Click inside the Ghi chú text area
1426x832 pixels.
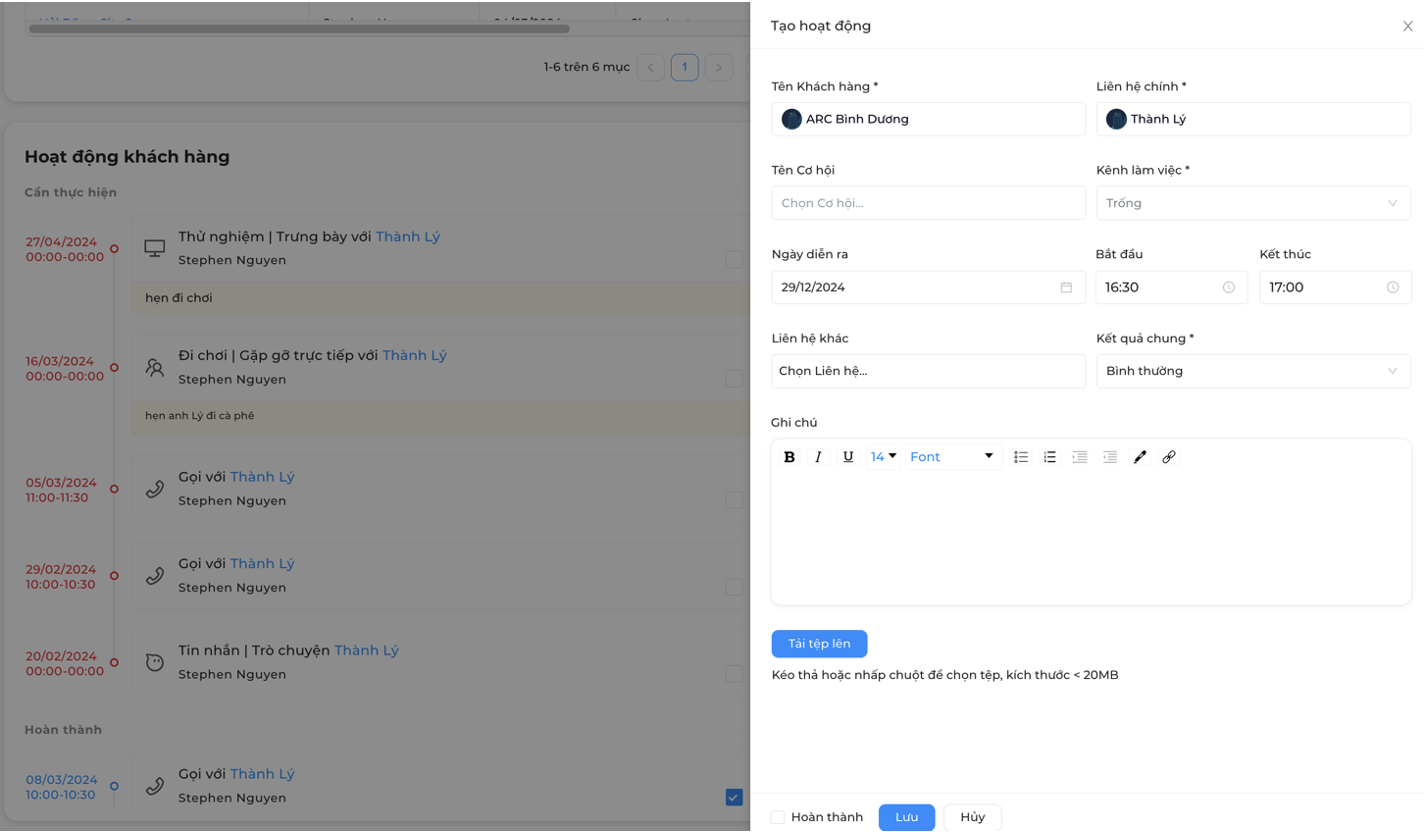coord(1091,538)
